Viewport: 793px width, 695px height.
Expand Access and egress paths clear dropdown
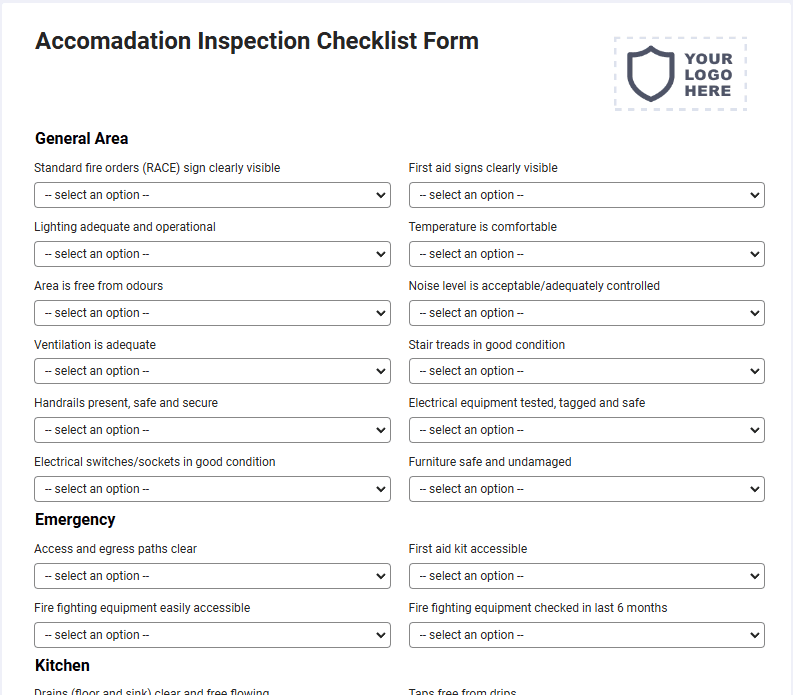pyautogui.click(x=212, y=576)
